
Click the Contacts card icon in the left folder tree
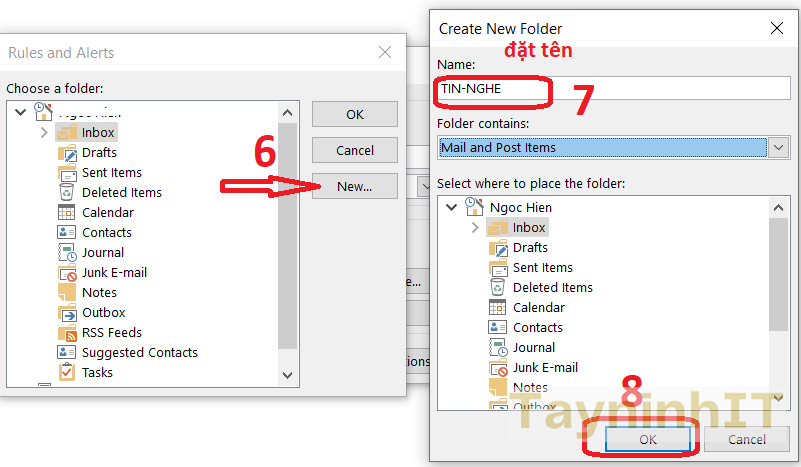click(x=67, y=233)
